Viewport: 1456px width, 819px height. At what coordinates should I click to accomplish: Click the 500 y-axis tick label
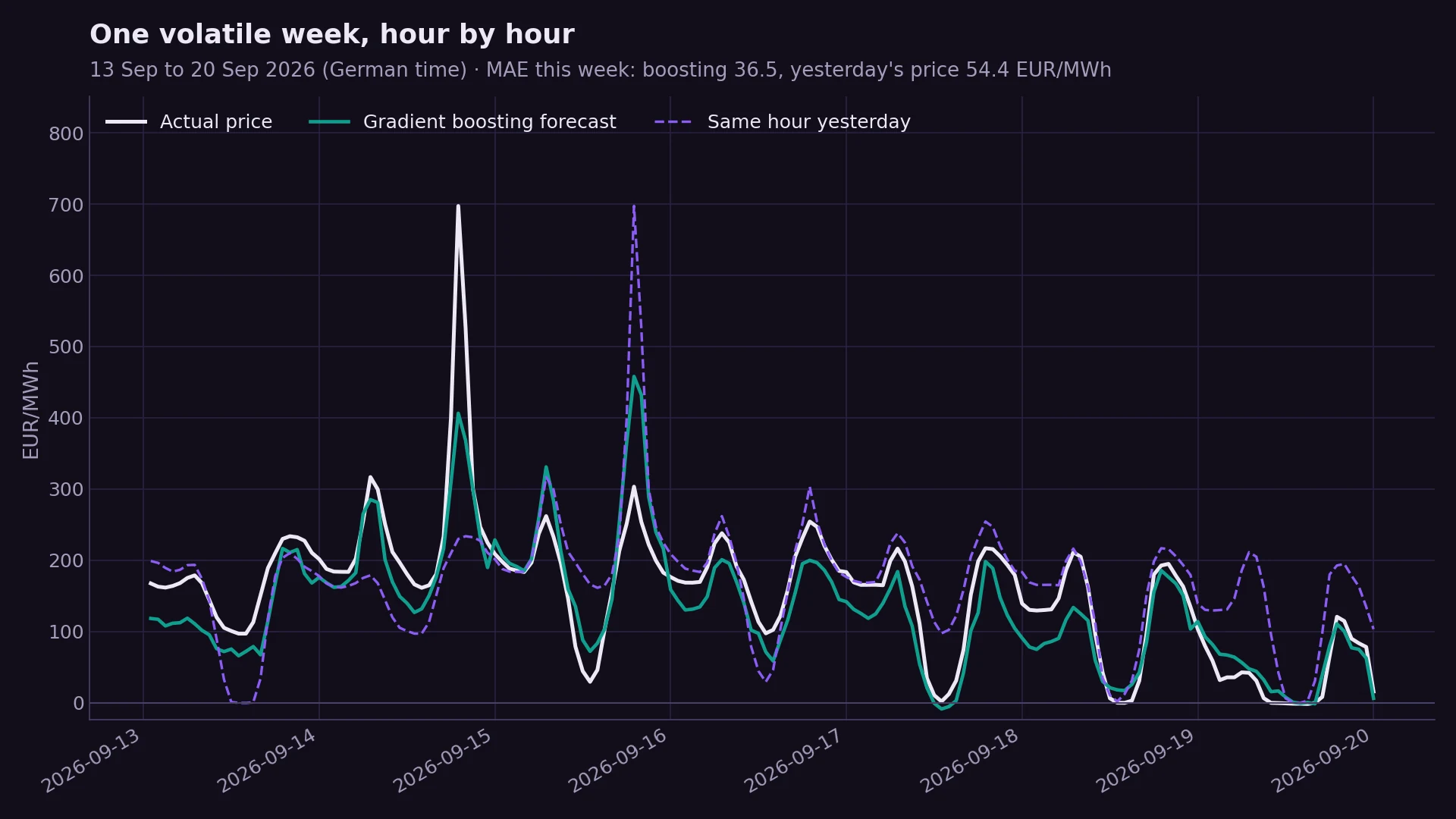pos(66,347)
